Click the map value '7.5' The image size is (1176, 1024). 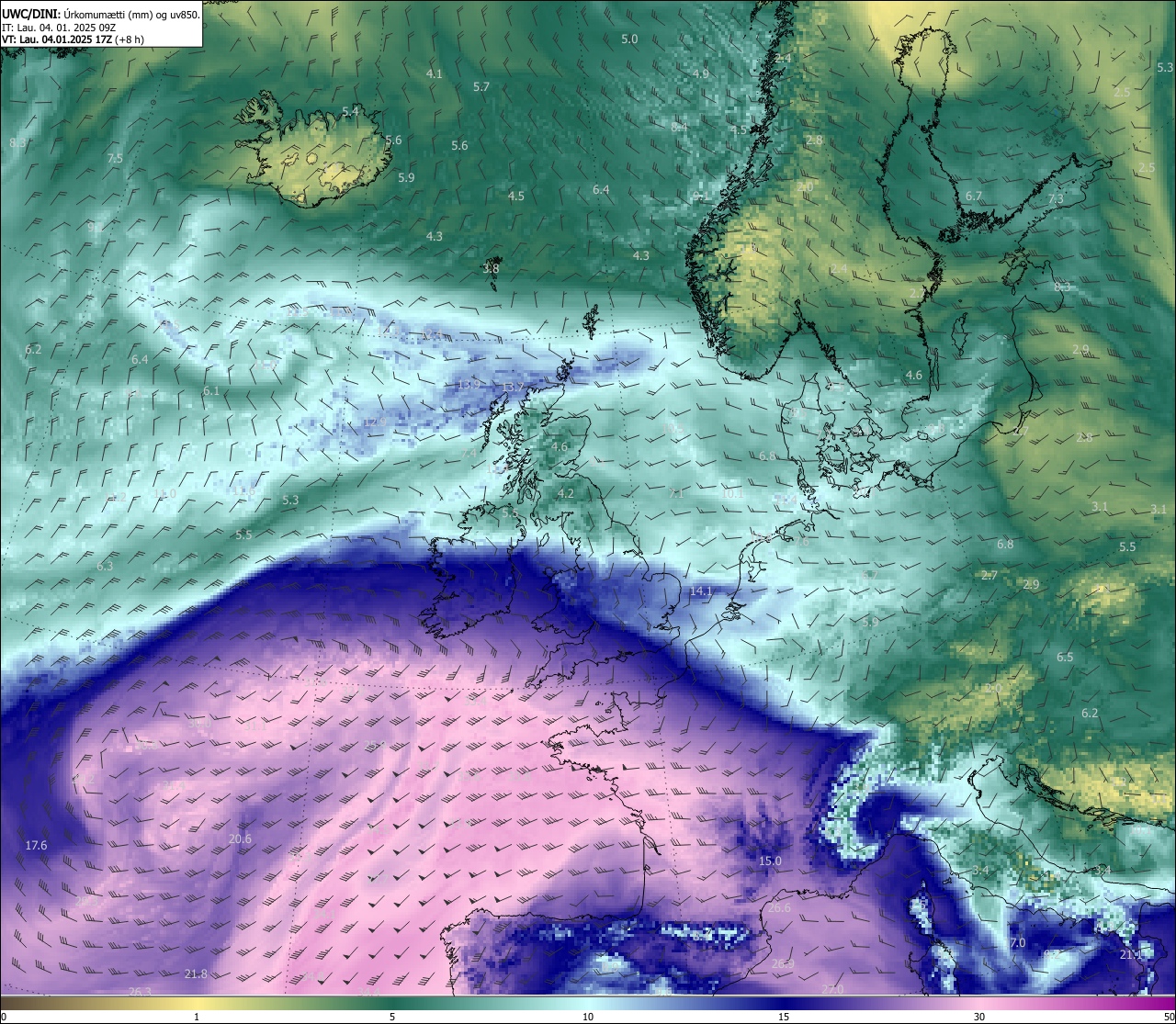pyautogui.click(x=115, y=158)
